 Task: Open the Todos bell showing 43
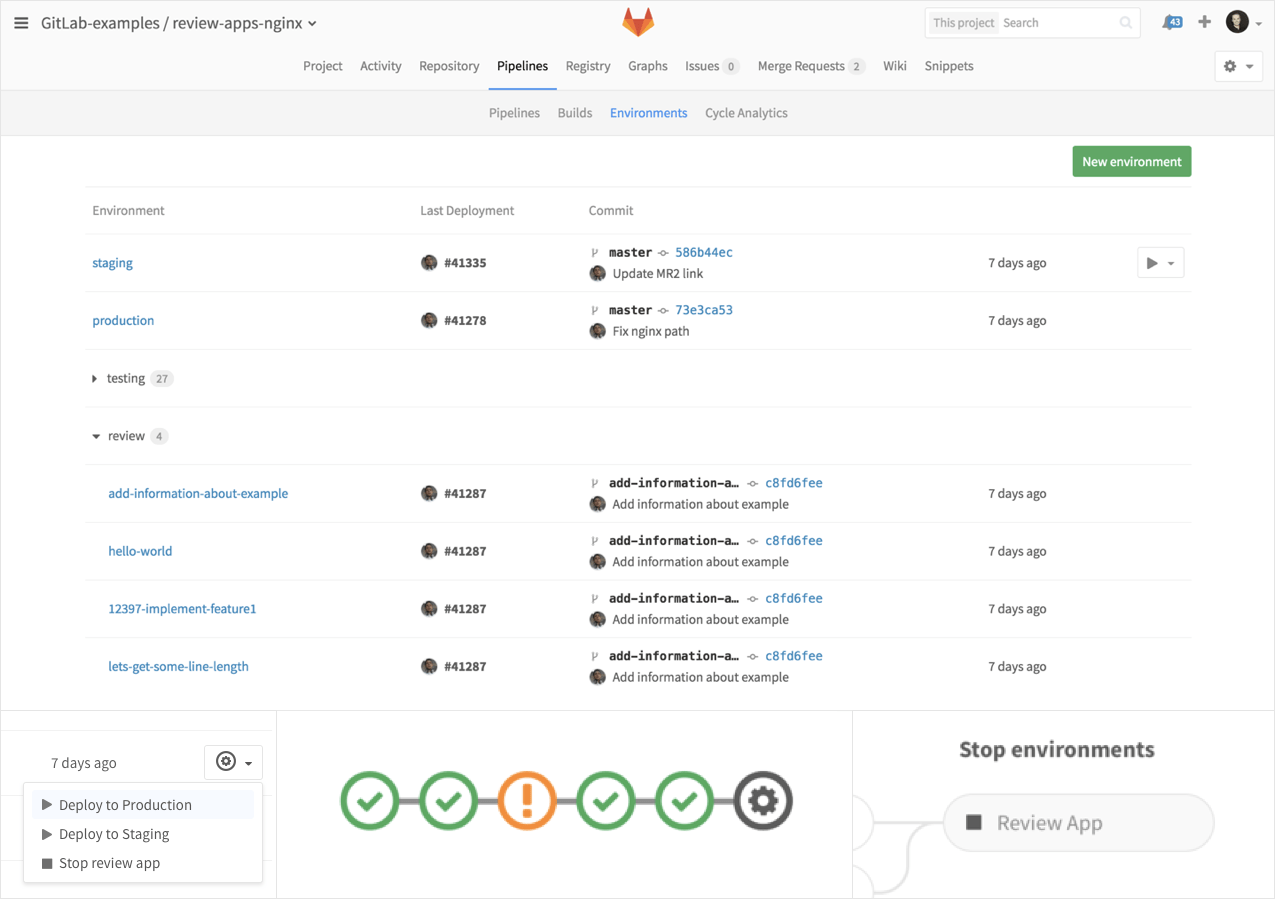click(1171, 21)
